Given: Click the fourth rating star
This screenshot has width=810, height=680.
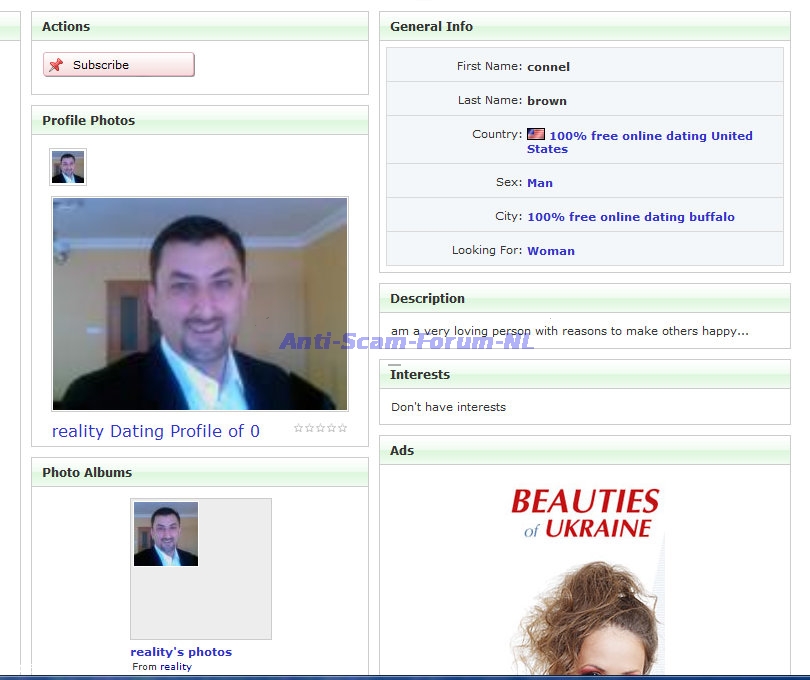Looking at the screenshot, I should pos(332,428).
